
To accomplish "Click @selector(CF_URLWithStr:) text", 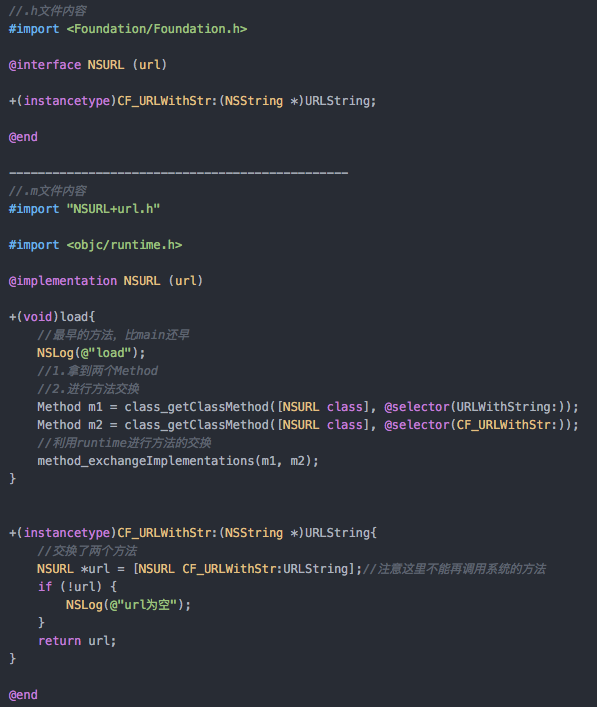I will click(x=478, y=425).
